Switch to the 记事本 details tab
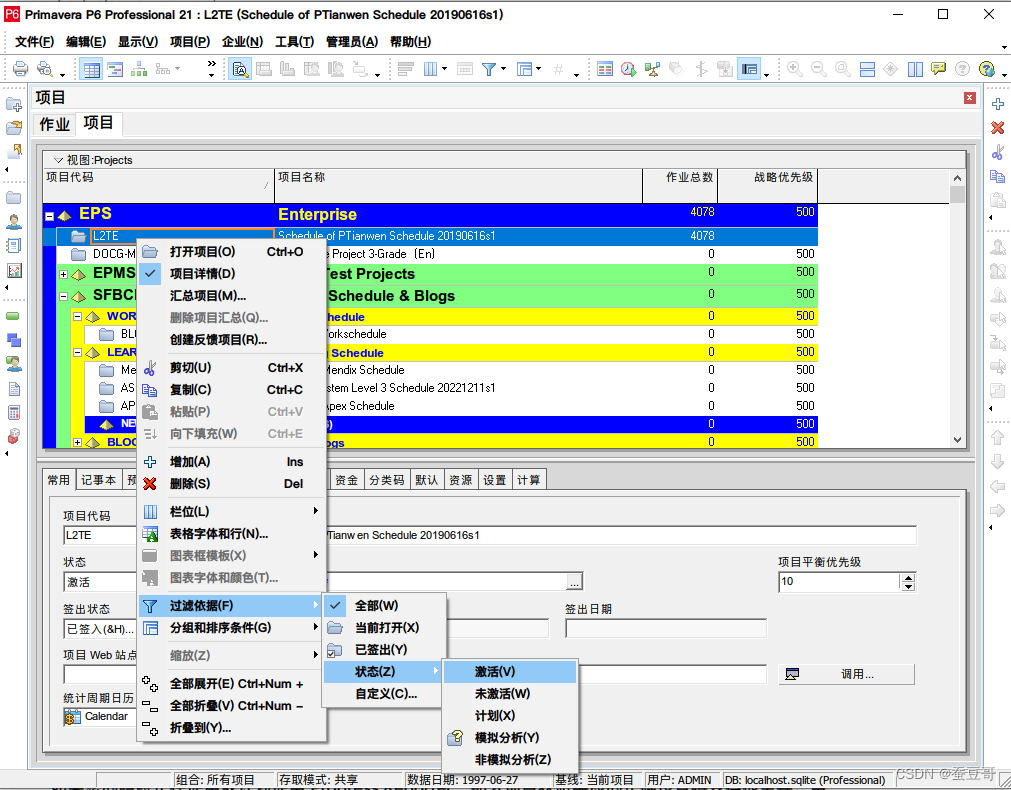This screenshot has height=790, width=1011. tap(99, 480)
